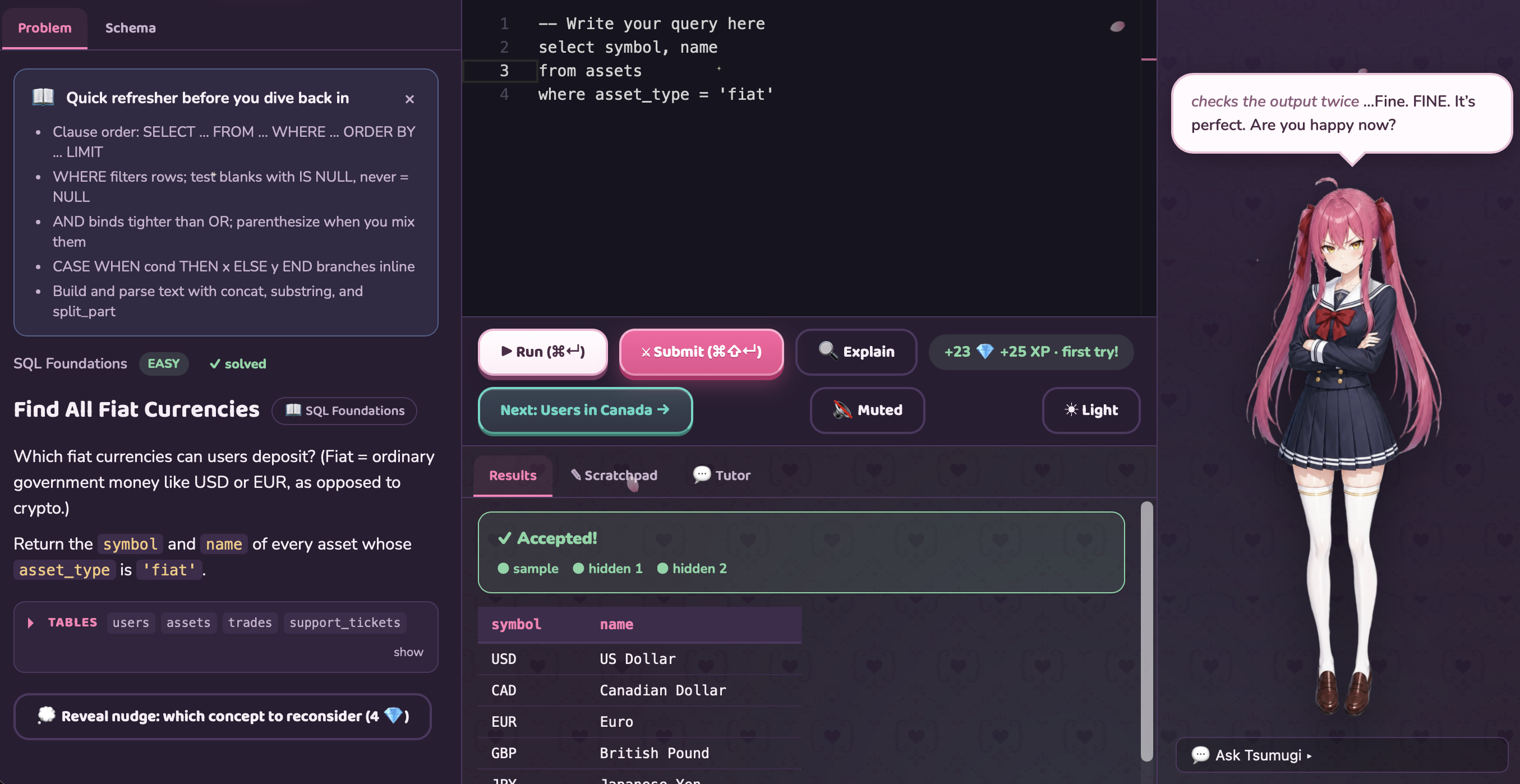This screenshot has width=1520, height=784.
Task: Select the users table chip
Action: click(x=131, y=622)
